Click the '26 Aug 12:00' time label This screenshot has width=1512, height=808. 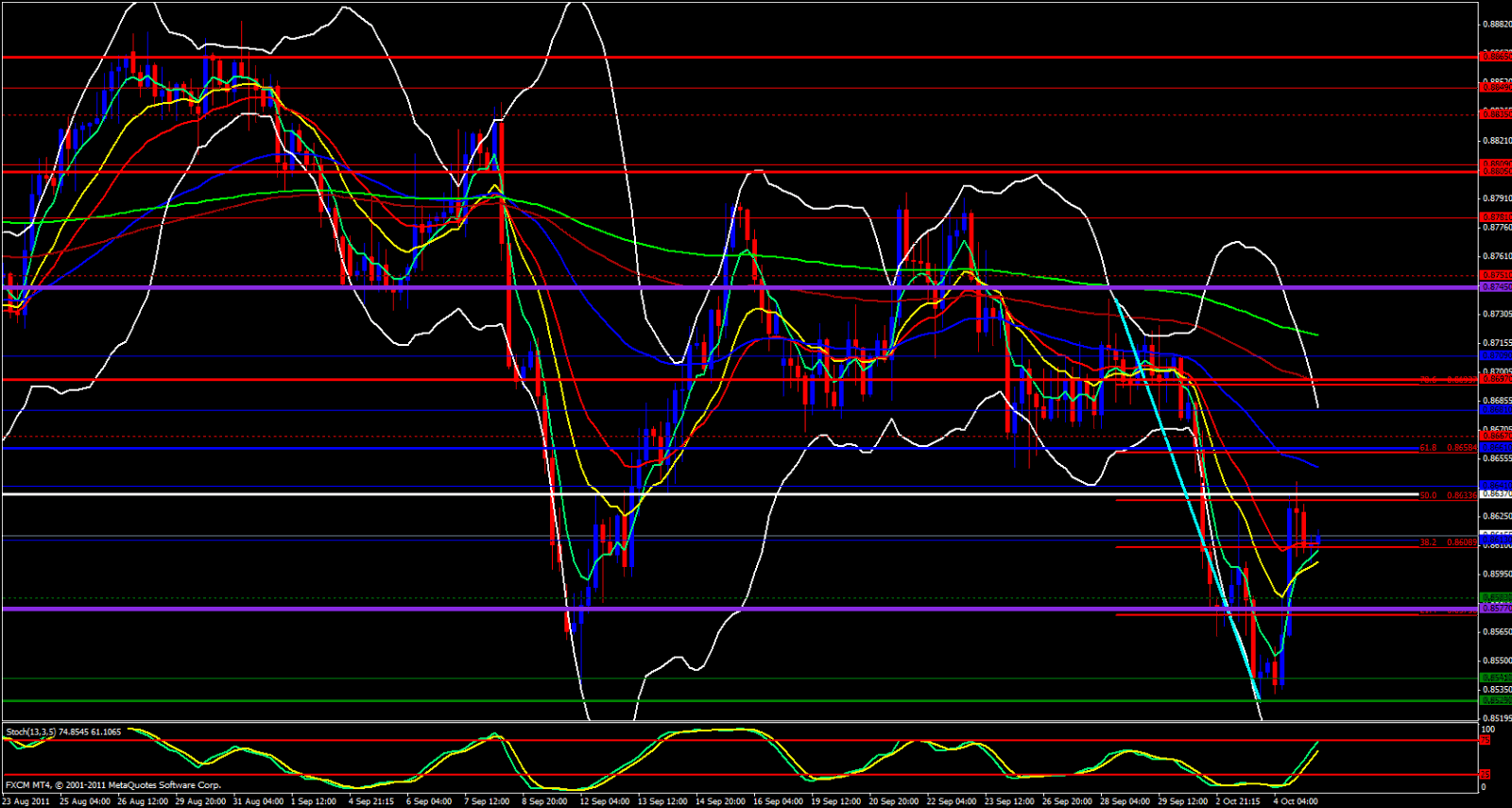[x=143, y=801]
